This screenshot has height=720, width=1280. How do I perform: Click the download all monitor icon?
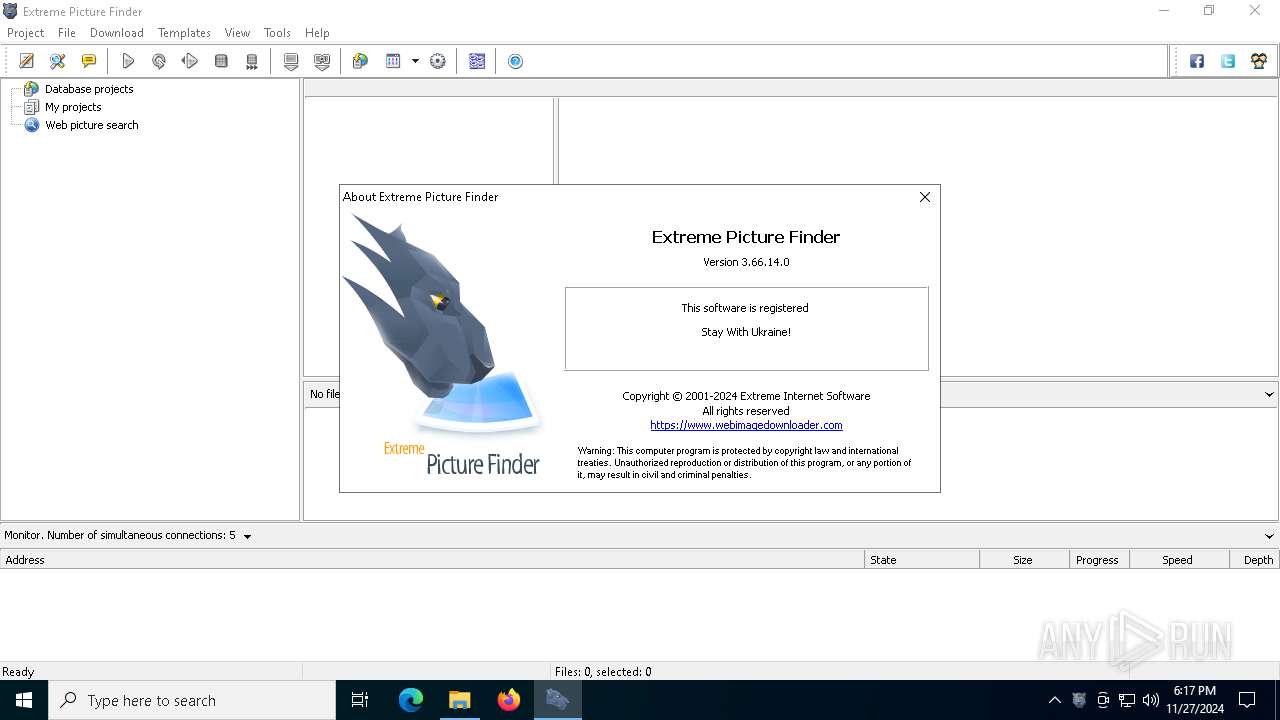[x=322, y=61]
